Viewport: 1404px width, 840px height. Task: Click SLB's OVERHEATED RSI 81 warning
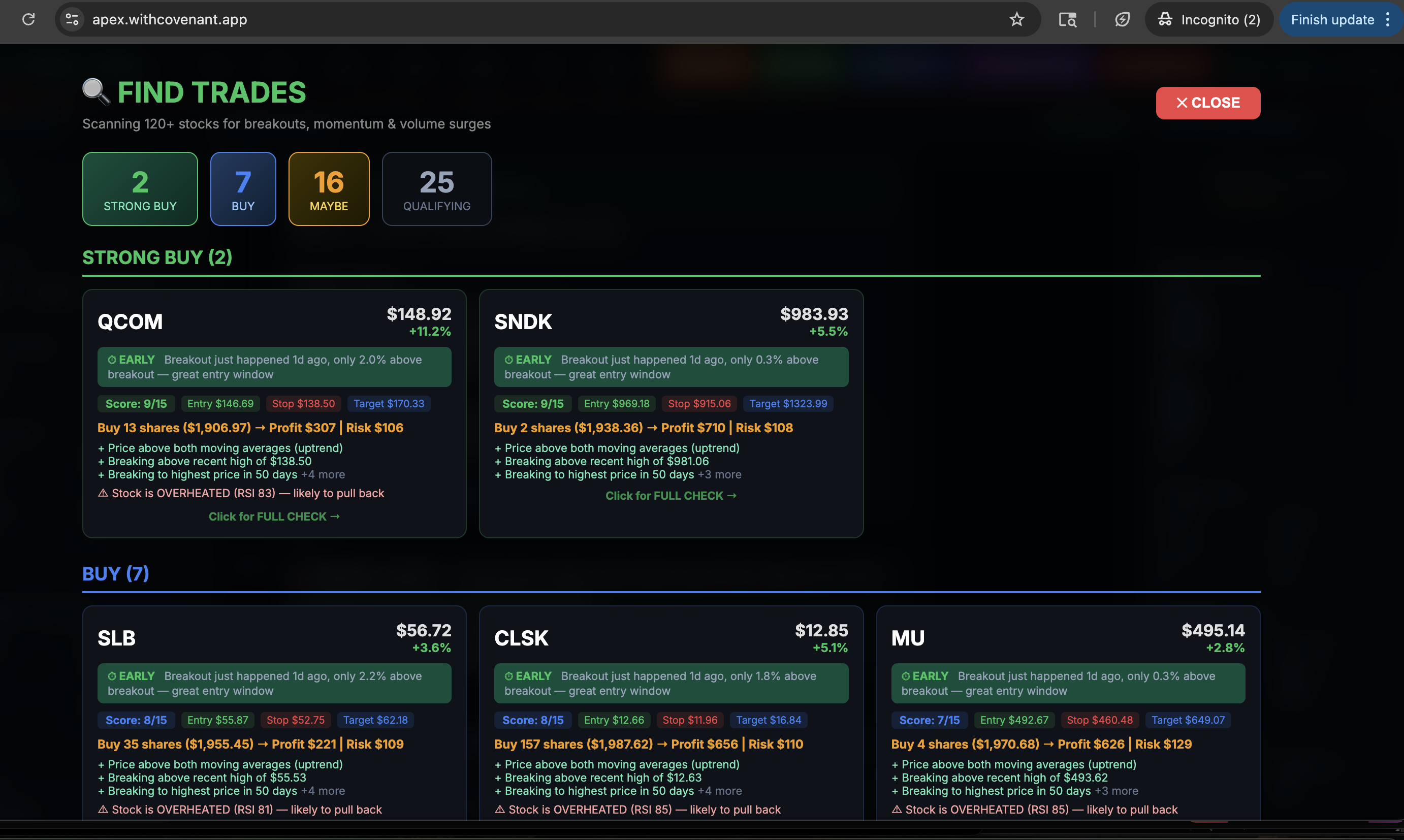[x=239, y=810]
